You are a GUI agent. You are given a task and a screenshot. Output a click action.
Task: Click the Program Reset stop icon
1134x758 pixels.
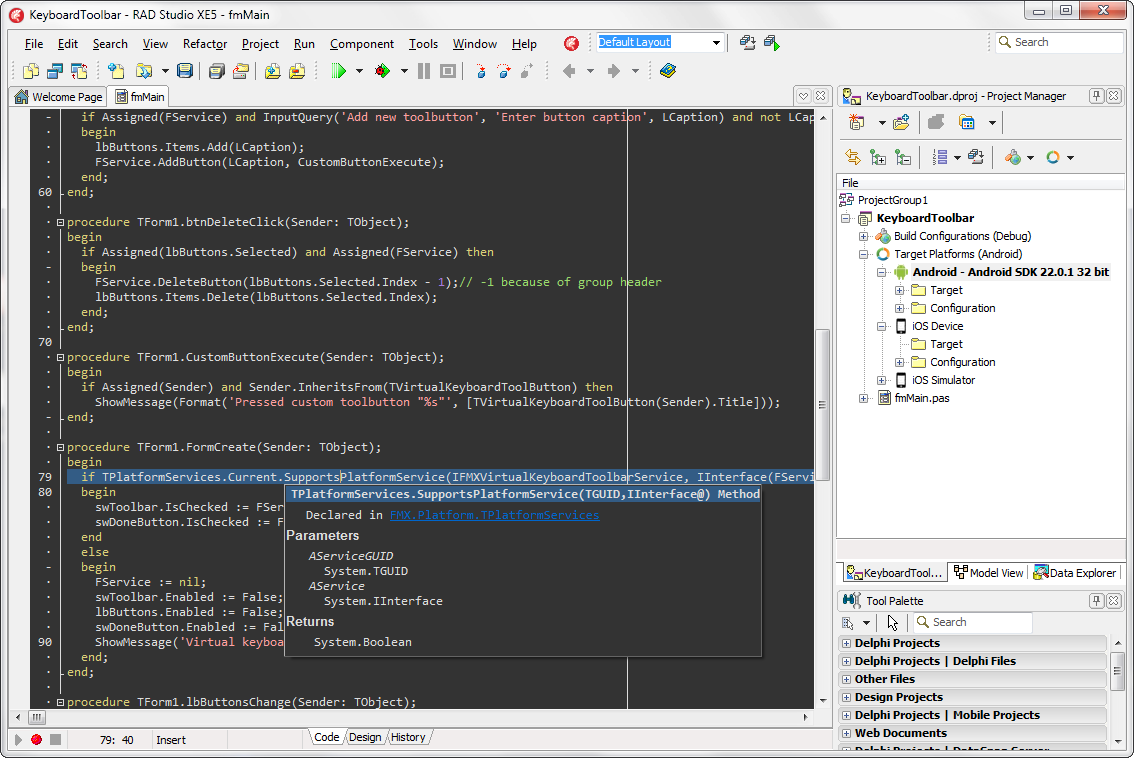point(448,71)
